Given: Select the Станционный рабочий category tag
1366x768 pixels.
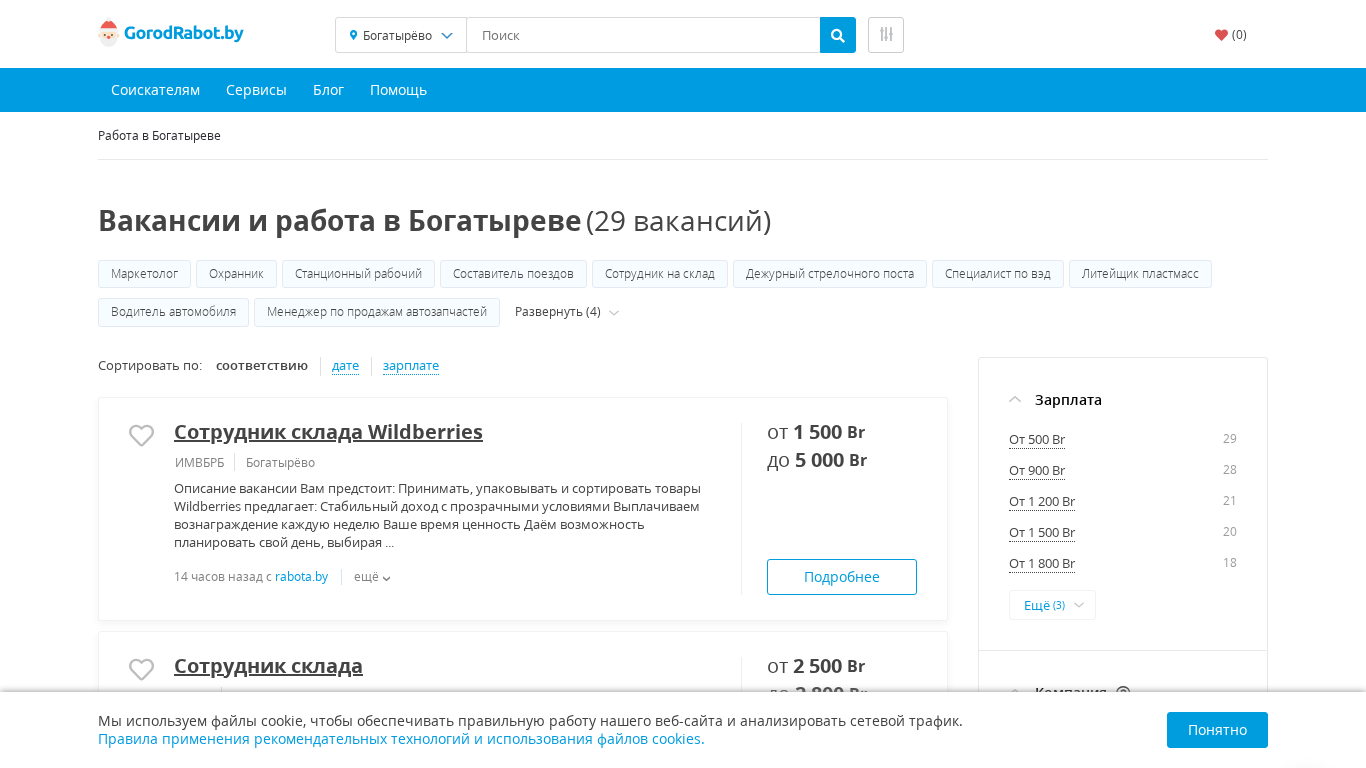Looking at the screenshot, I should (358, 274).
